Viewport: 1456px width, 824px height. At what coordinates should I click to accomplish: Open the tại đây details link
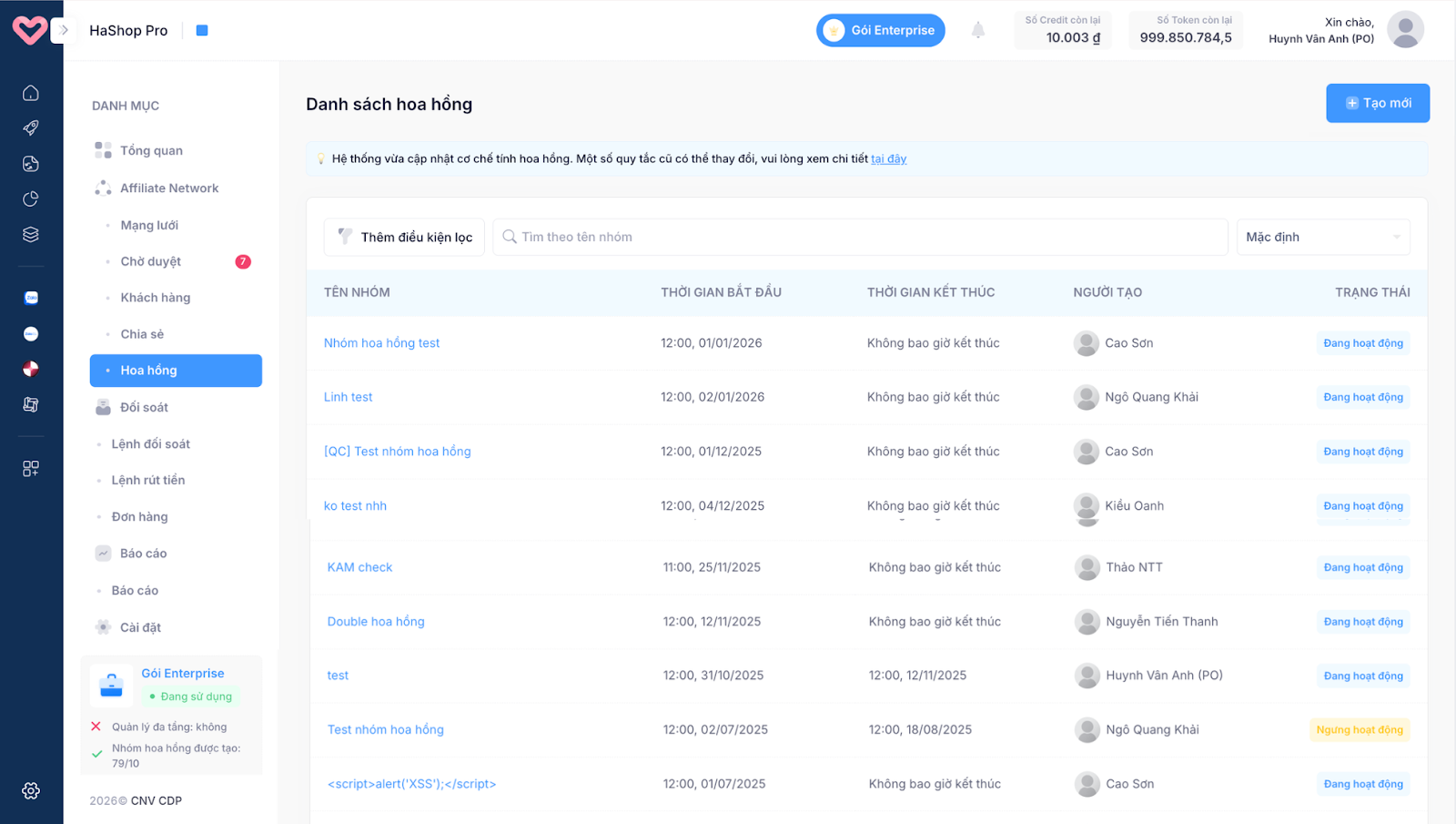(x=888, y=159)
